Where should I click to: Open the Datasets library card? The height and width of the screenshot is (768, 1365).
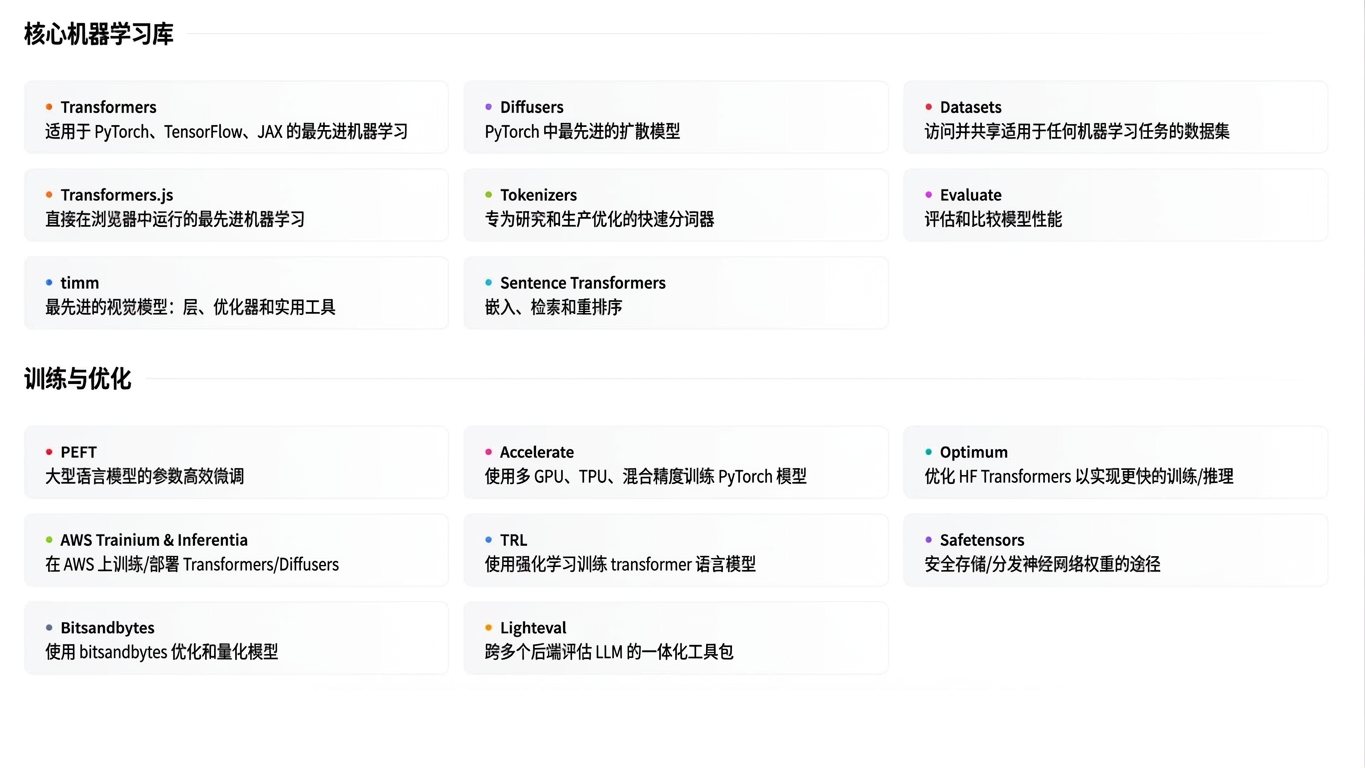(1116, 118)
